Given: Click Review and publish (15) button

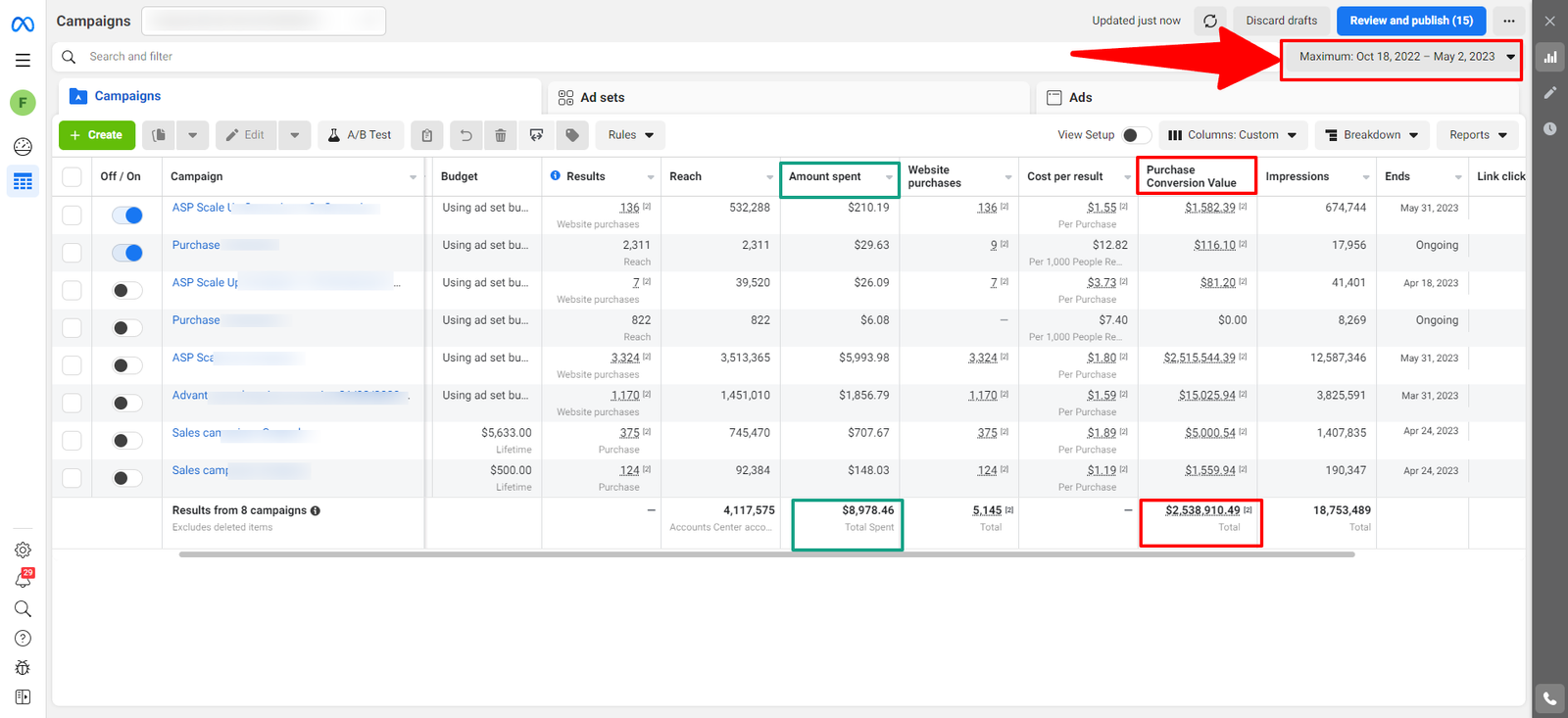Looking at the screenshot, I should click(1411, 21).
